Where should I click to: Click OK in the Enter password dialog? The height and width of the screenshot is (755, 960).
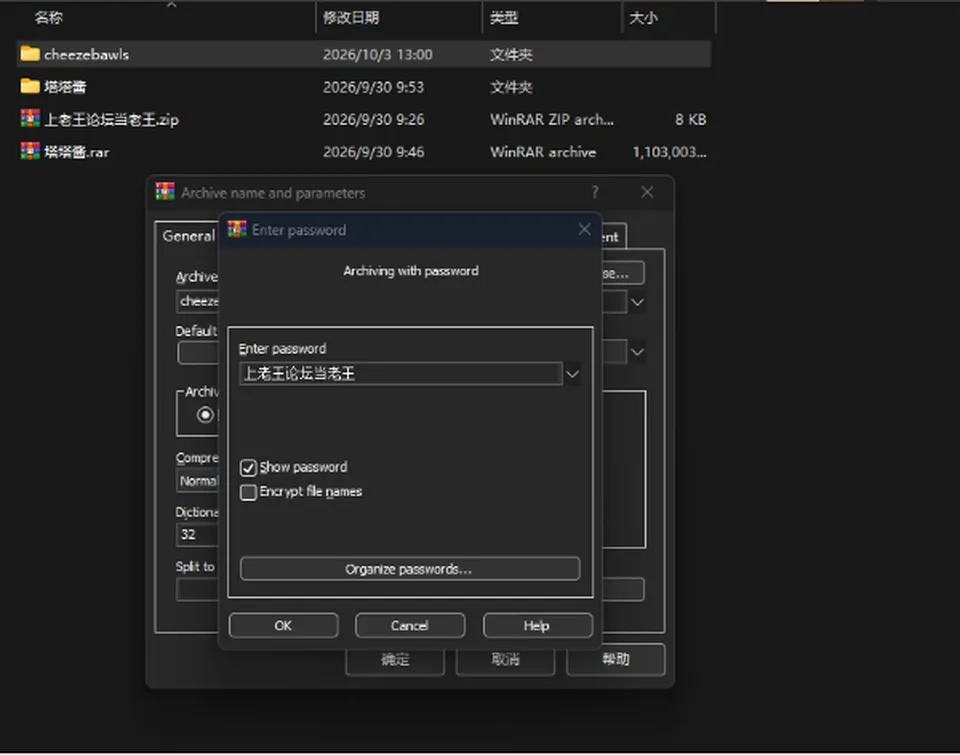(283, 625)
